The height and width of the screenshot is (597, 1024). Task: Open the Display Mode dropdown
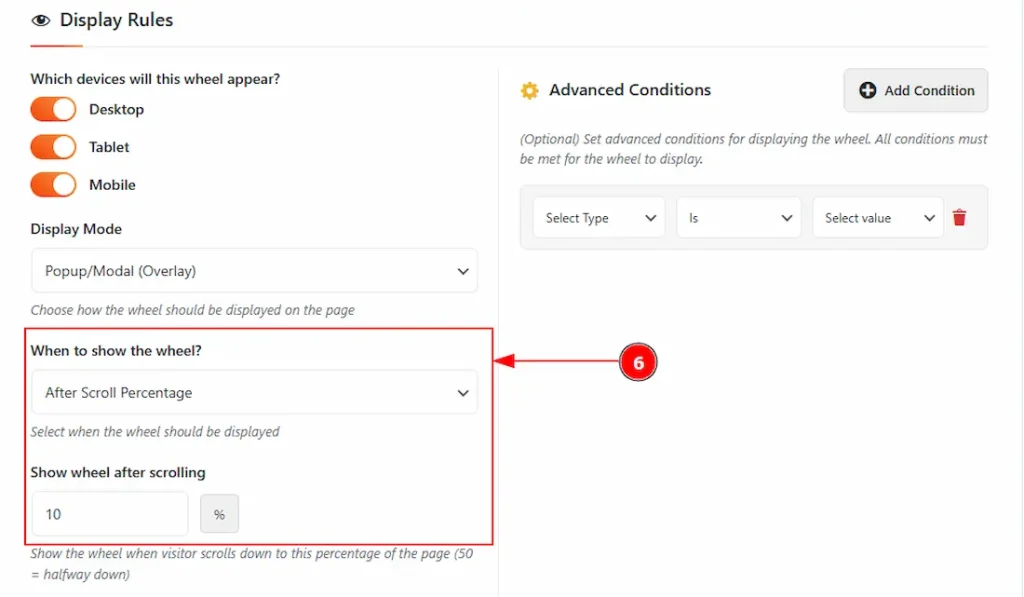point(254,271)
